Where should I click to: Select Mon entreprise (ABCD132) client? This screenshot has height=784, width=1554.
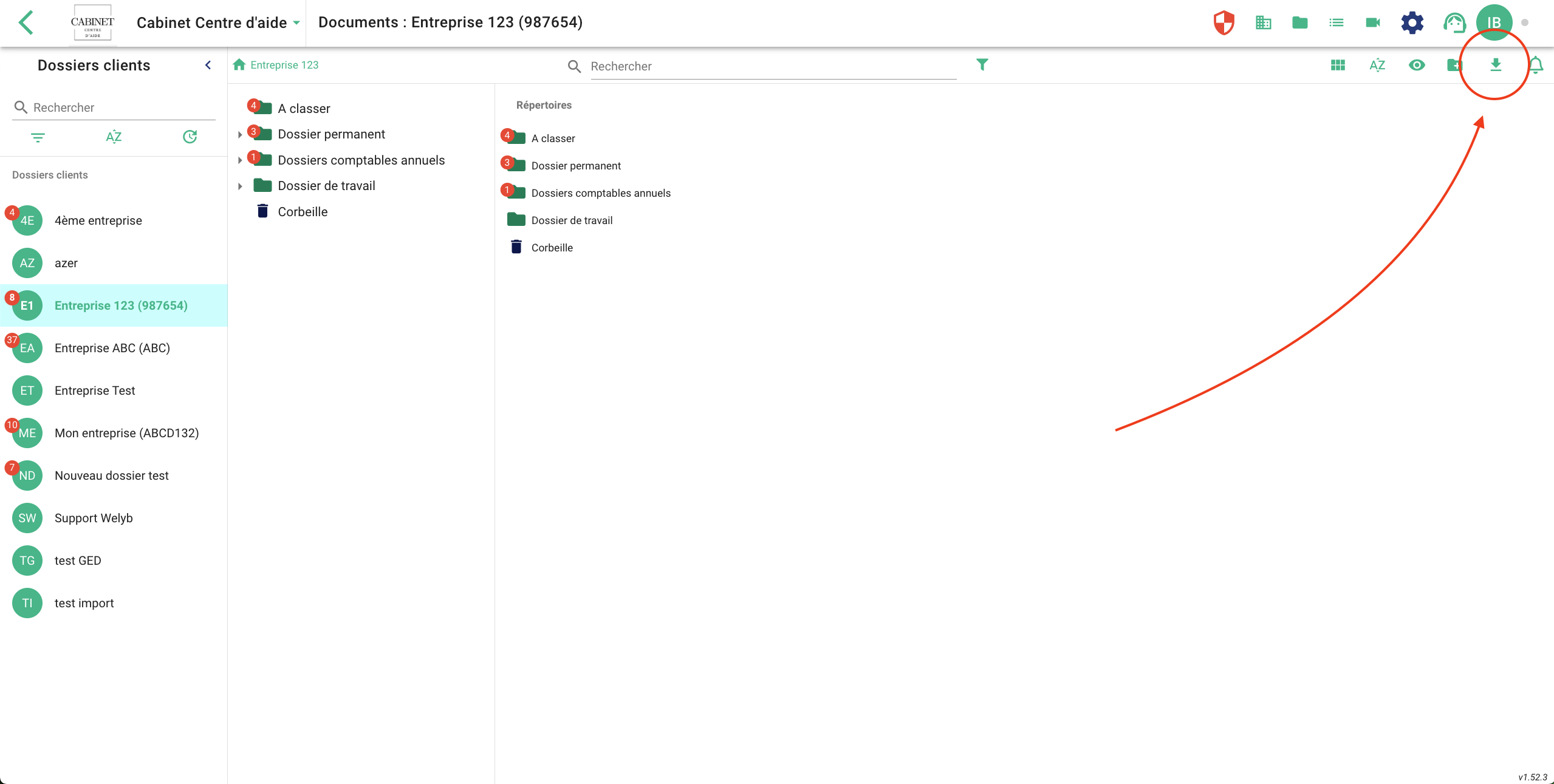click(114, 433)
